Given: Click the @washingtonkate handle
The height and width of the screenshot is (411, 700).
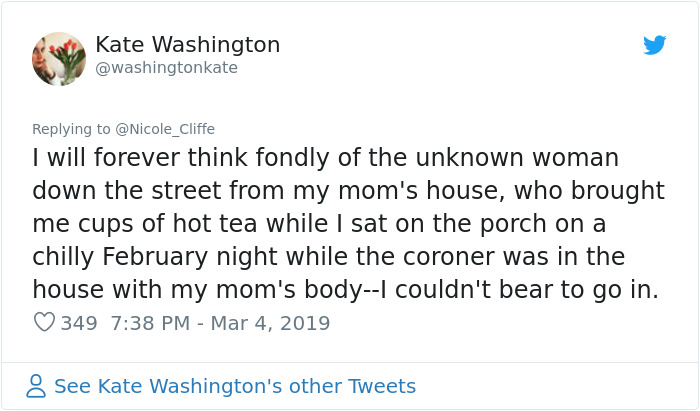Looking at the screenshot, I should [166, 68].
